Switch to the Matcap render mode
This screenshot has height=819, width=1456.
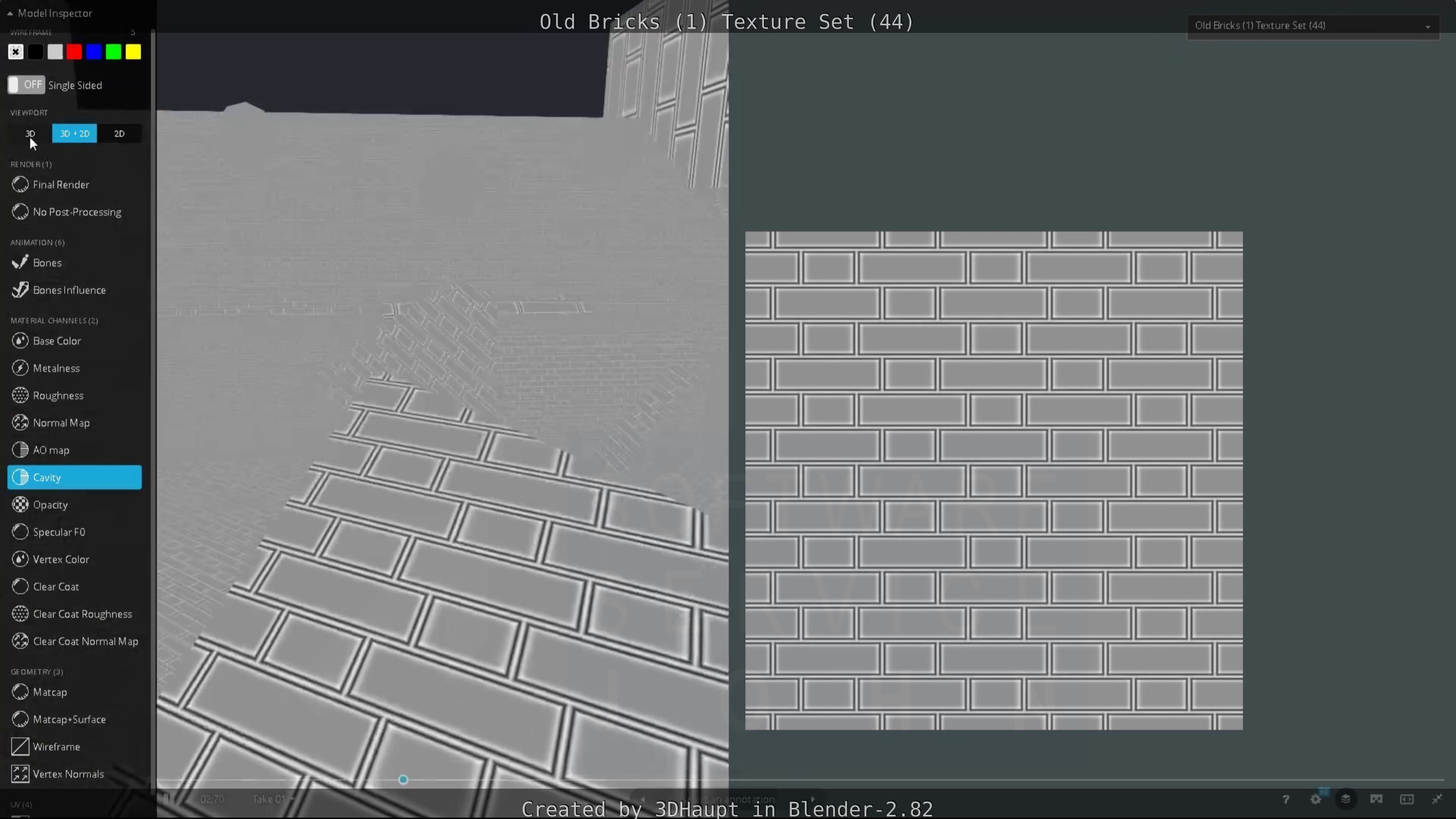(50, 692)
